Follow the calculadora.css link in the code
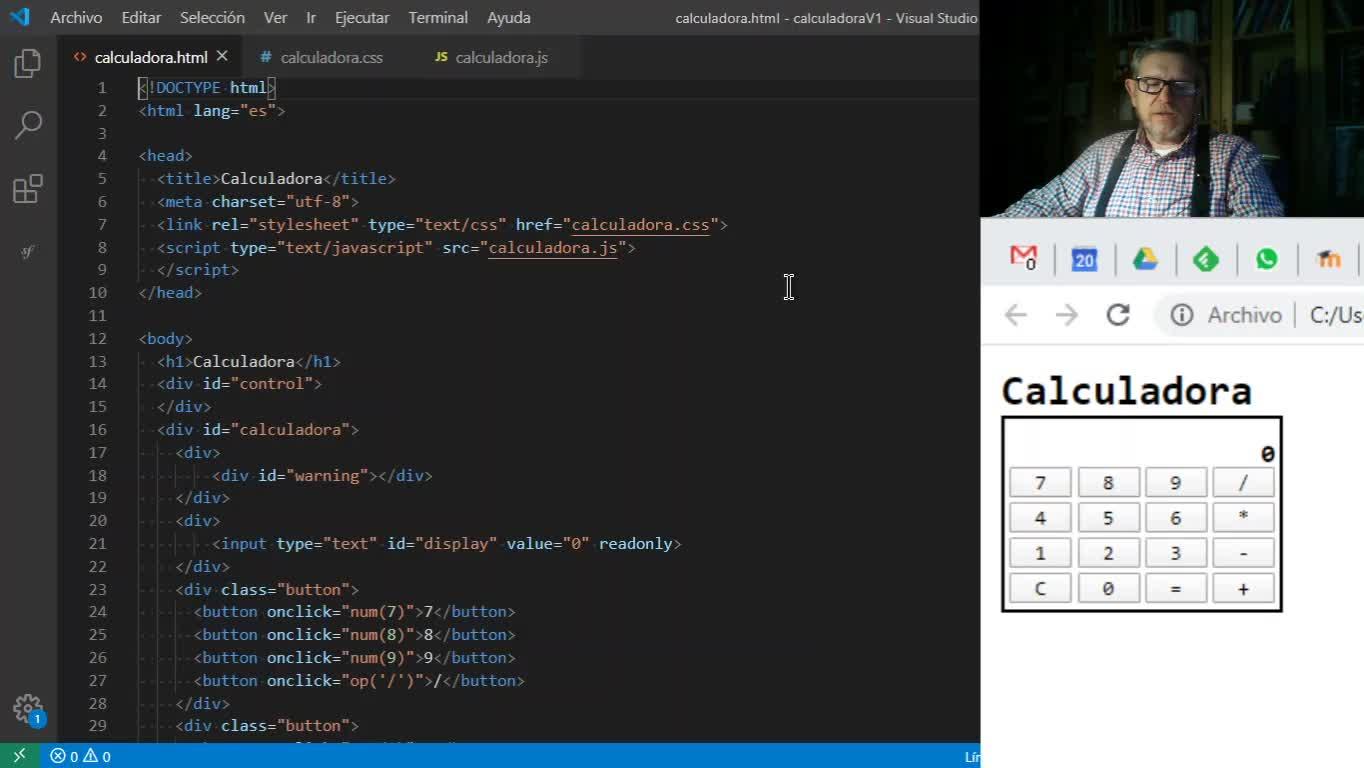 [x=640, y=225]
